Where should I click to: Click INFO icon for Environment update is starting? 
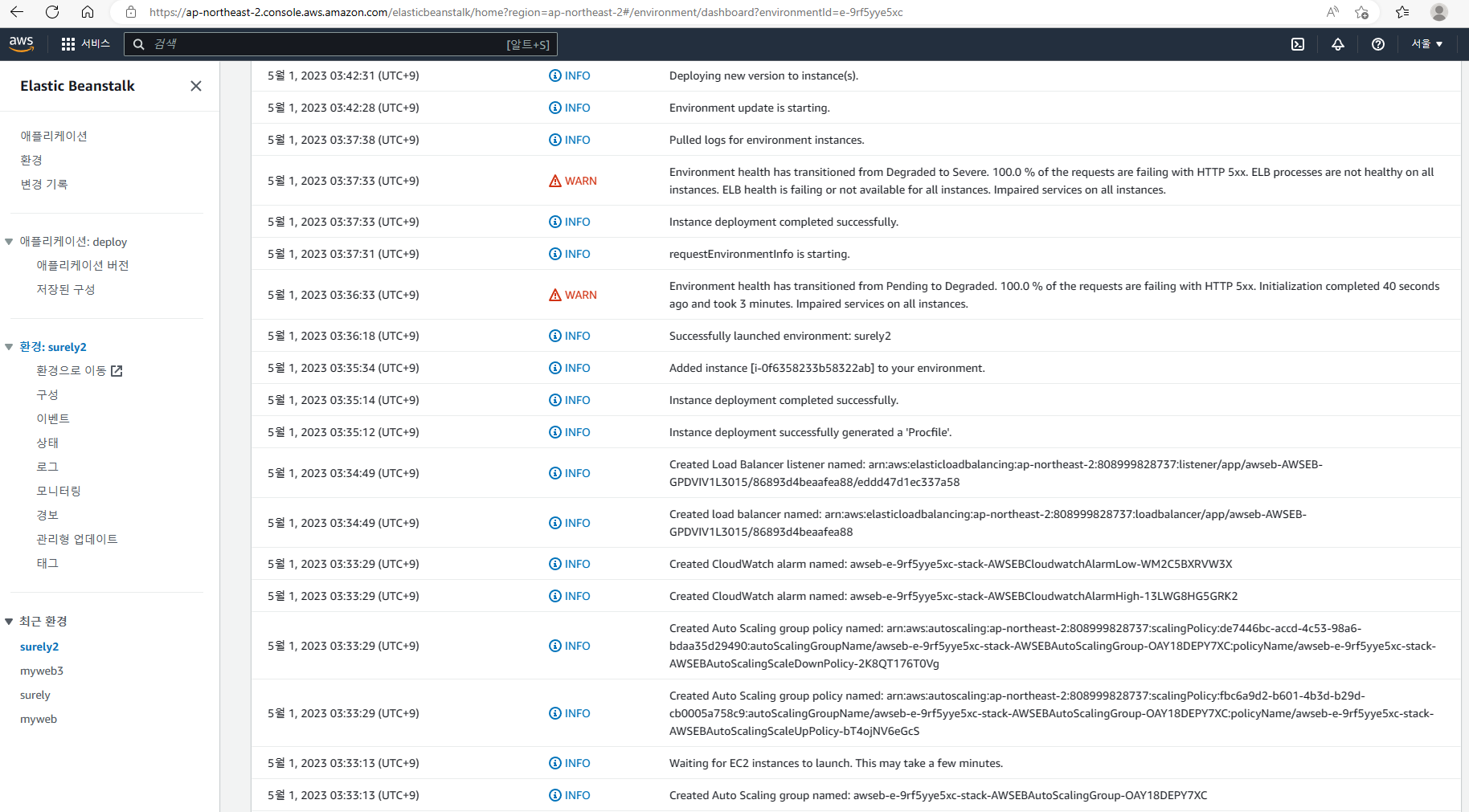click(555, 108)
